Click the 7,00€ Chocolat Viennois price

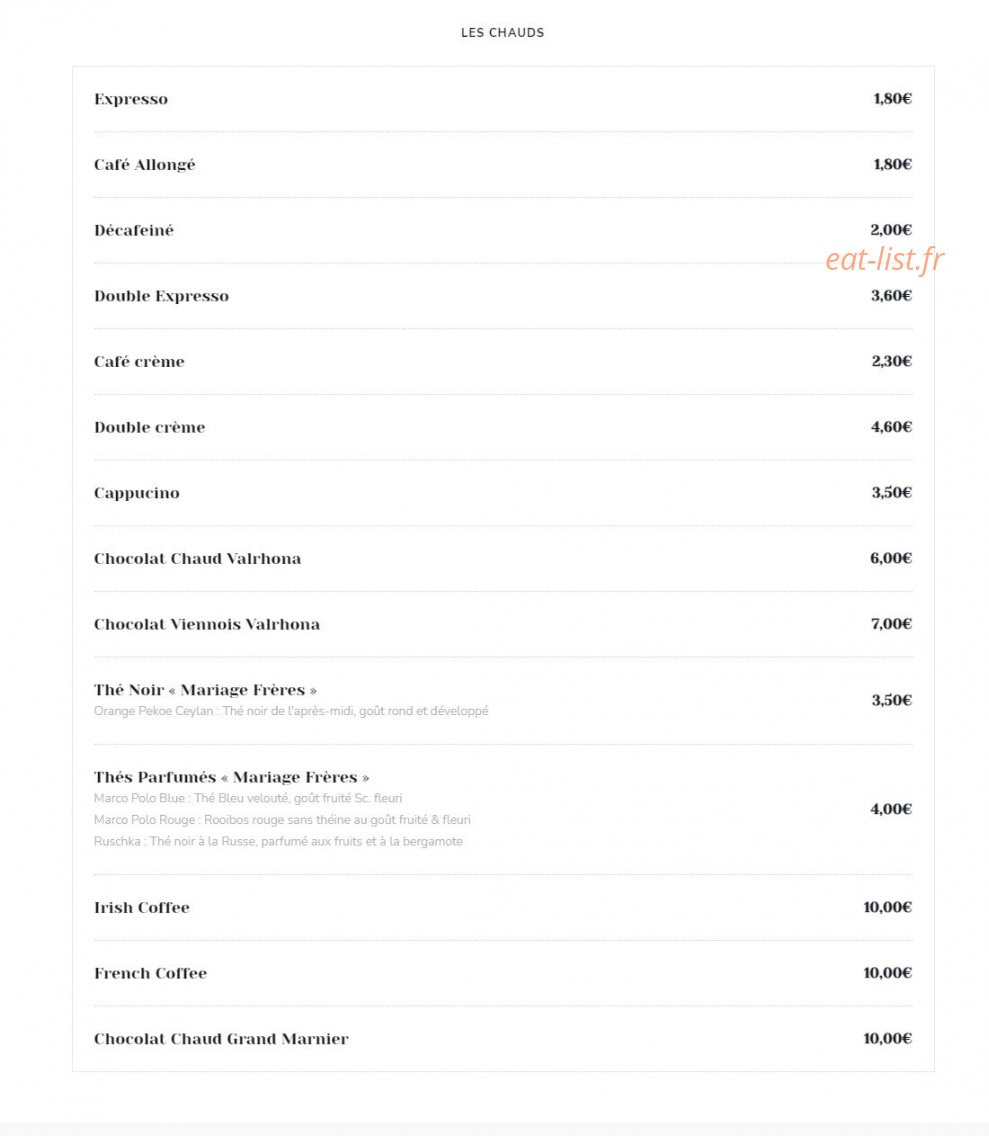point(890,624)
